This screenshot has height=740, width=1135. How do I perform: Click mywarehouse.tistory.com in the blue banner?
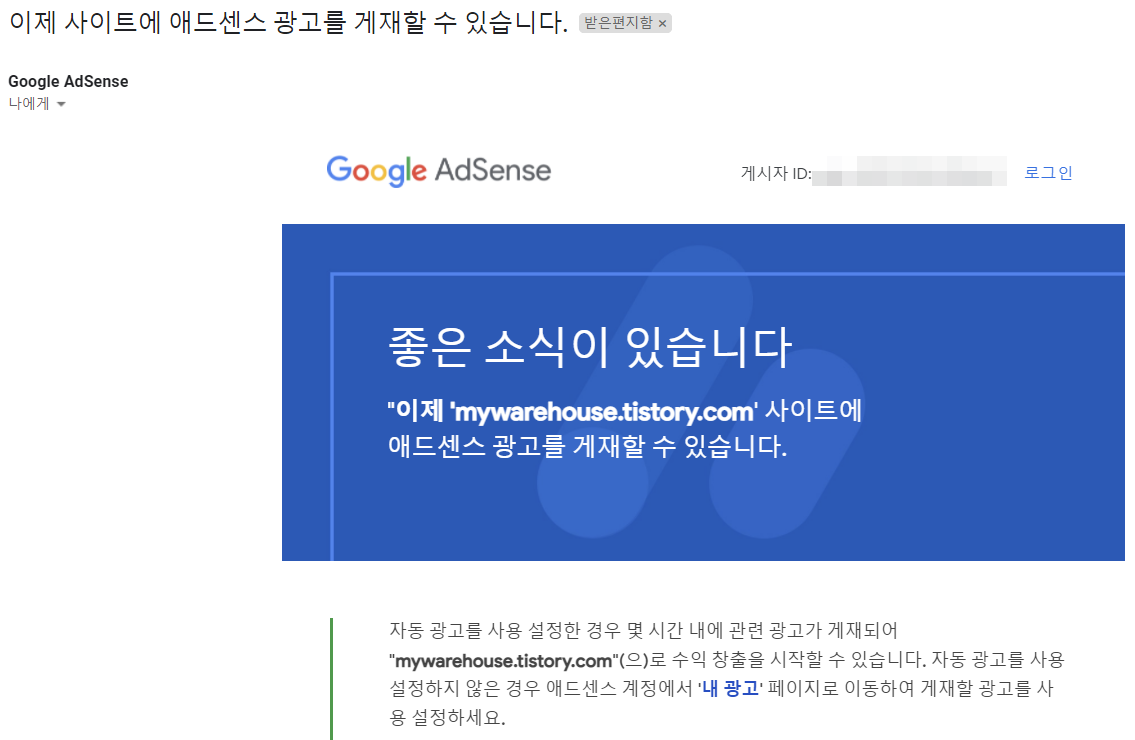click(604, 412)
